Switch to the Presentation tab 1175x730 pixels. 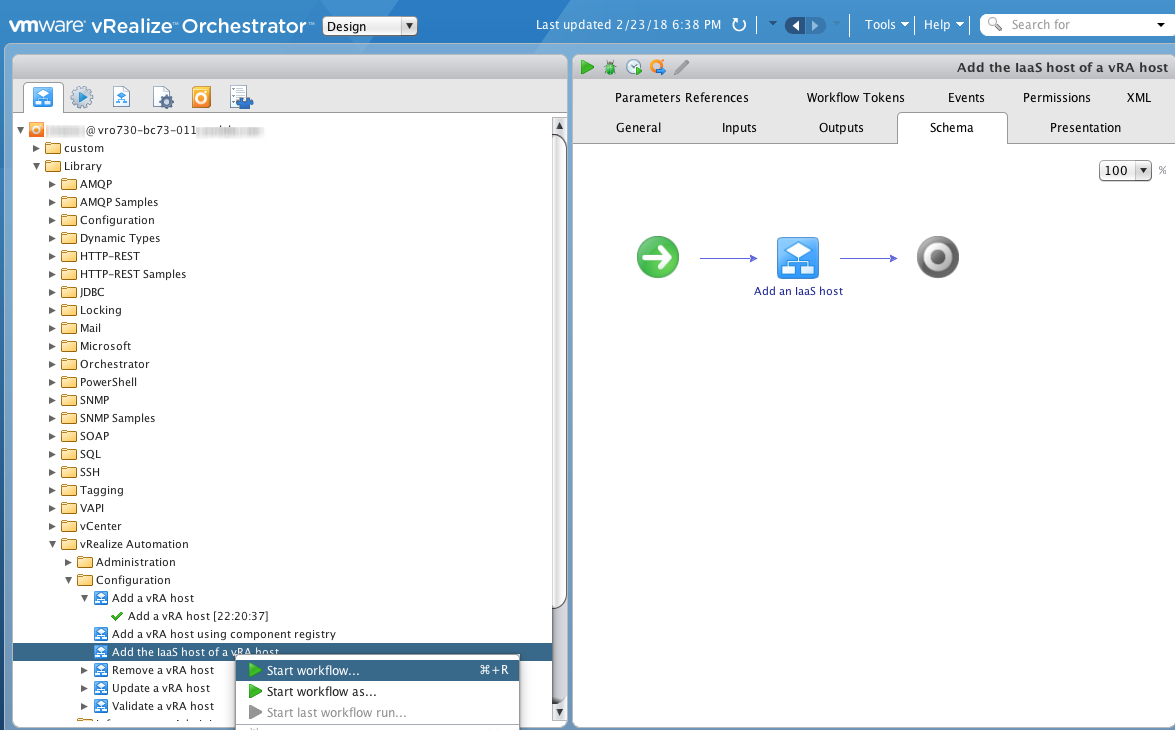pyautogui.click(x=1085, y=127)
